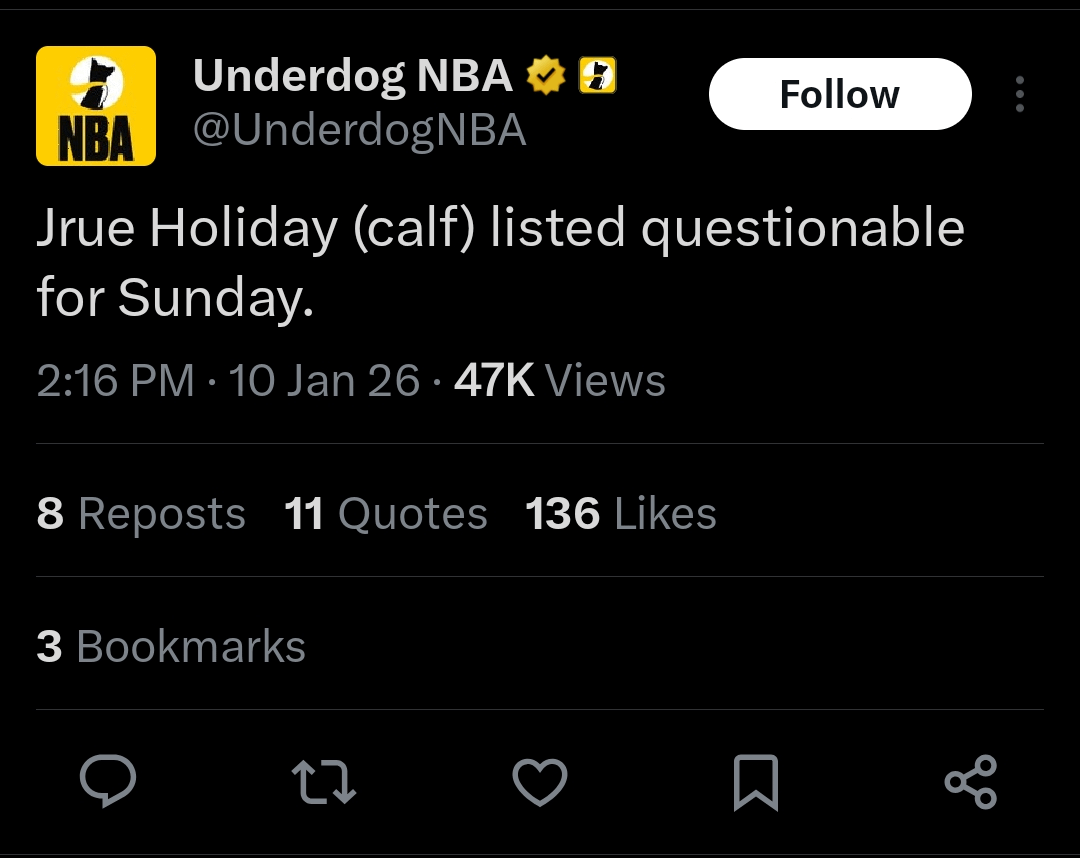Click the 3 Bookmarks count
Image resolution: width=1080 pixels, height=858 pixels.
170,646
